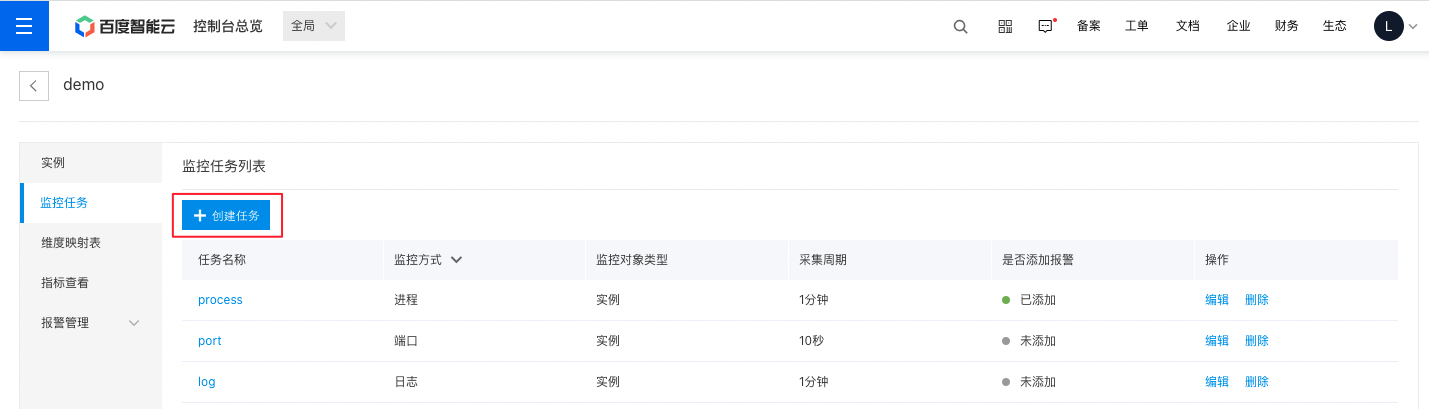Screen dimensions: 1429x409
Task: Click the Baidu AI Cloud logo
Action: coord(125,26)
